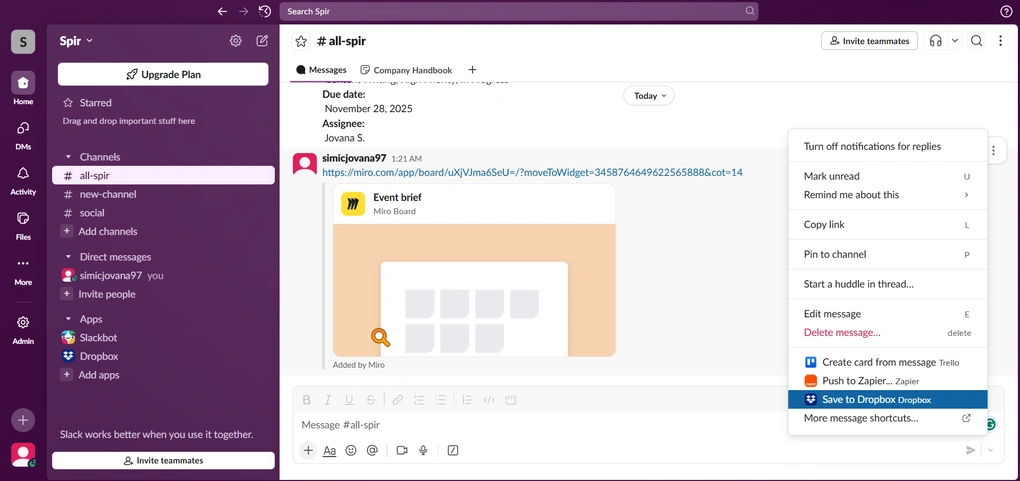
Task: Star the all-spir channel
Action: [x=301, y=41]
